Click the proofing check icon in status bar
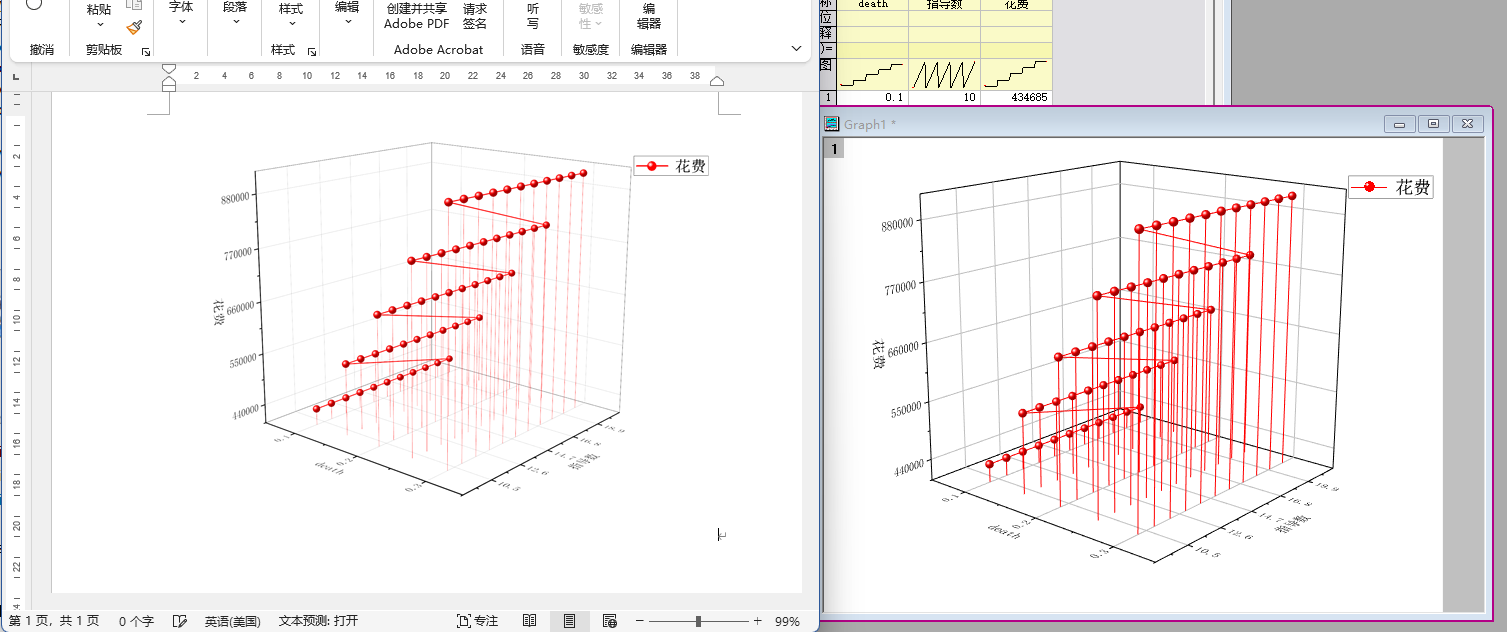 (180, 621)
